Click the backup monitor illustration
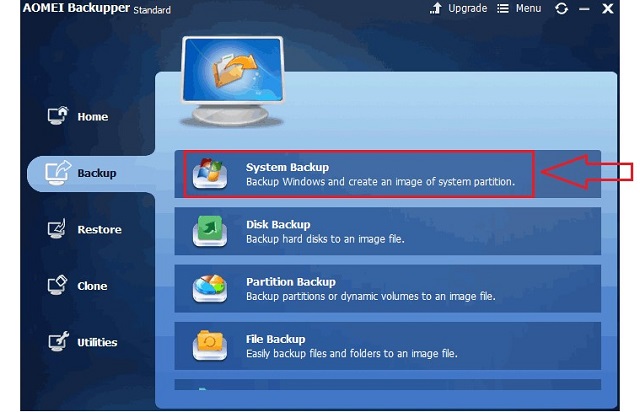640x412 pixels. tap(232, 81)
